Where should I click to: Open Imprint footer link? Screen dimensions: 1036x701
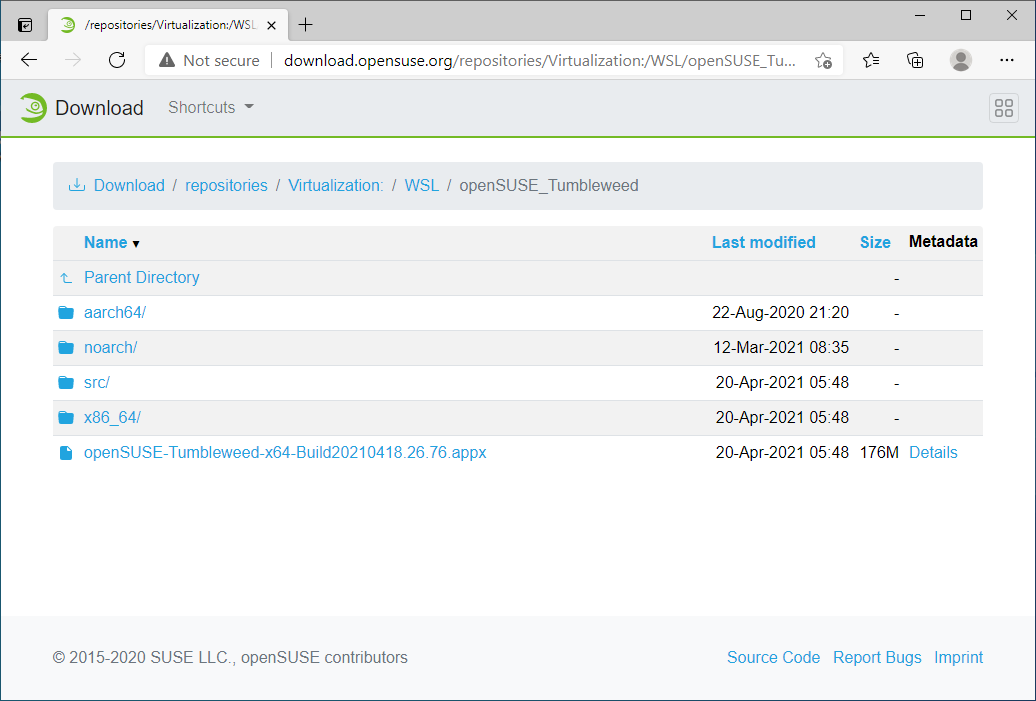[x=958, y=657]
